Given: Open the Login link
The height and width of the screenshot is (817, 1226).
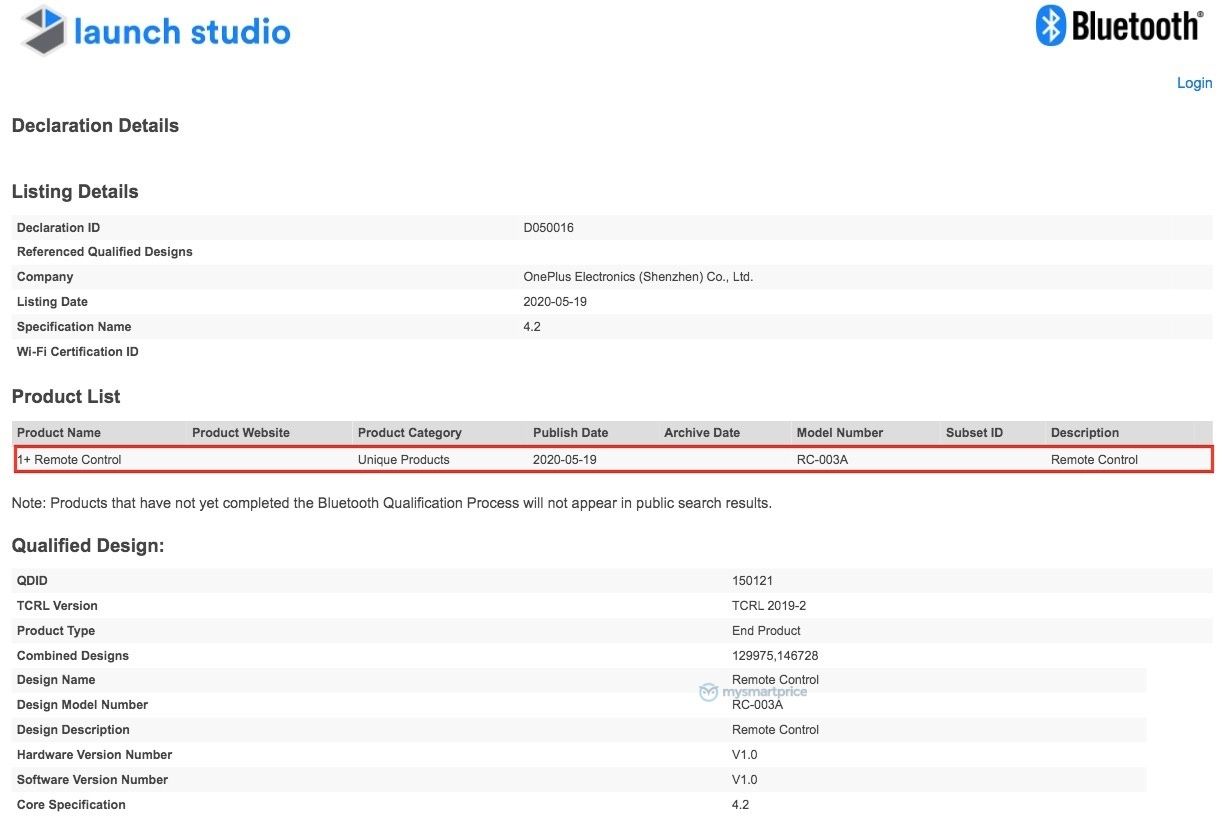Looking at the screenshot, I should pos(1194,83).
